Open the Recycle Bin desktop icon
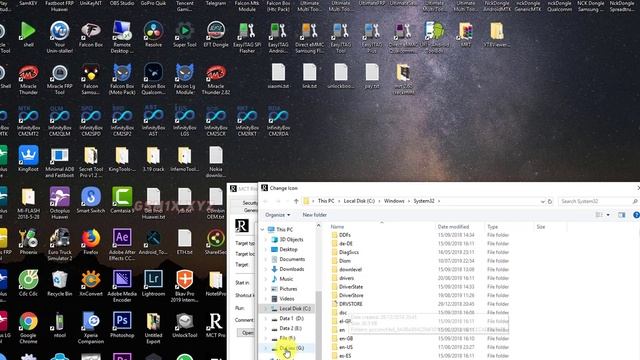This screenshot has height=360, width=640. tap(60, 284)
